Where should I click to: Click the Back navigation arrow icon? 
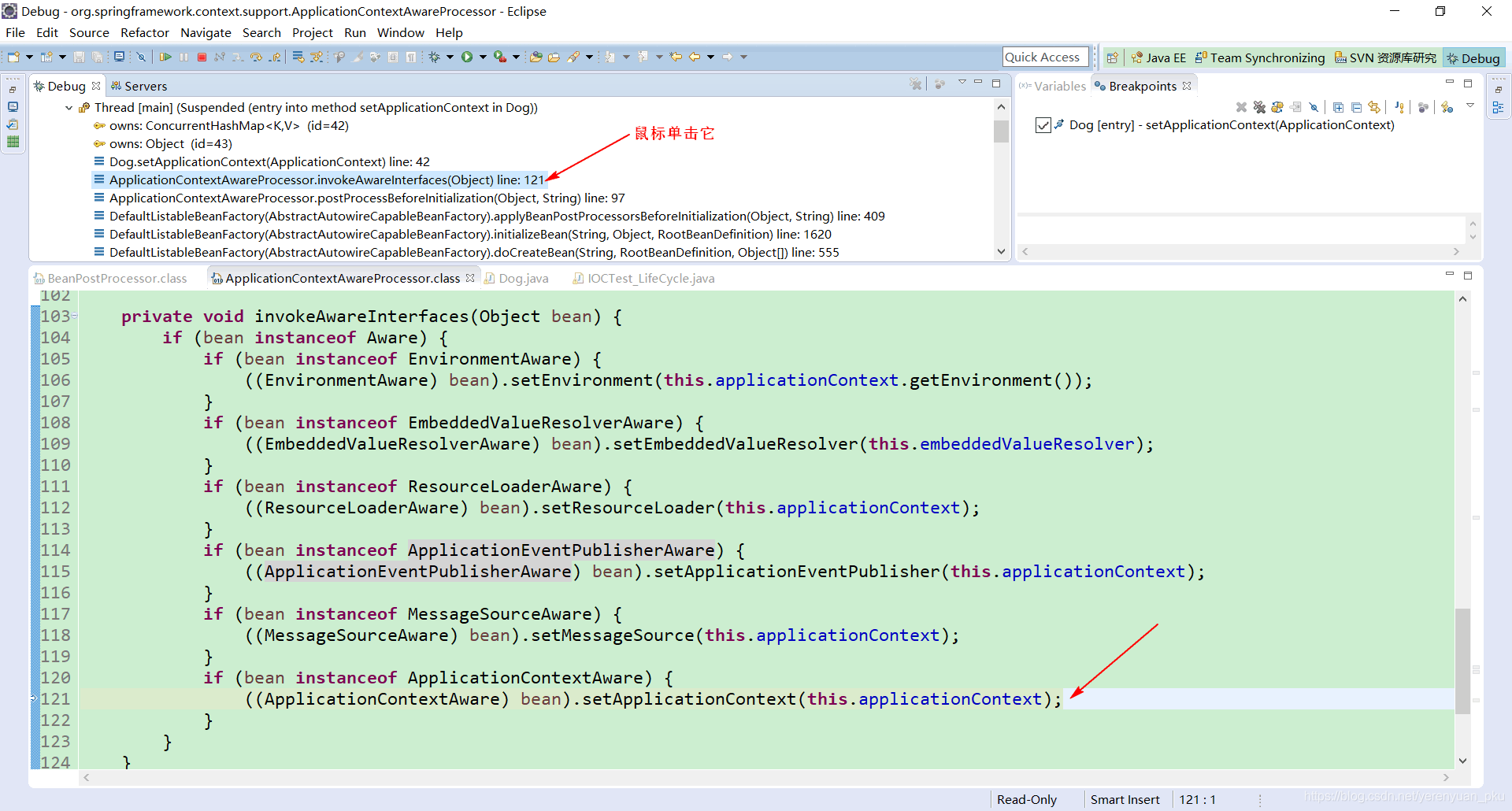695,57
